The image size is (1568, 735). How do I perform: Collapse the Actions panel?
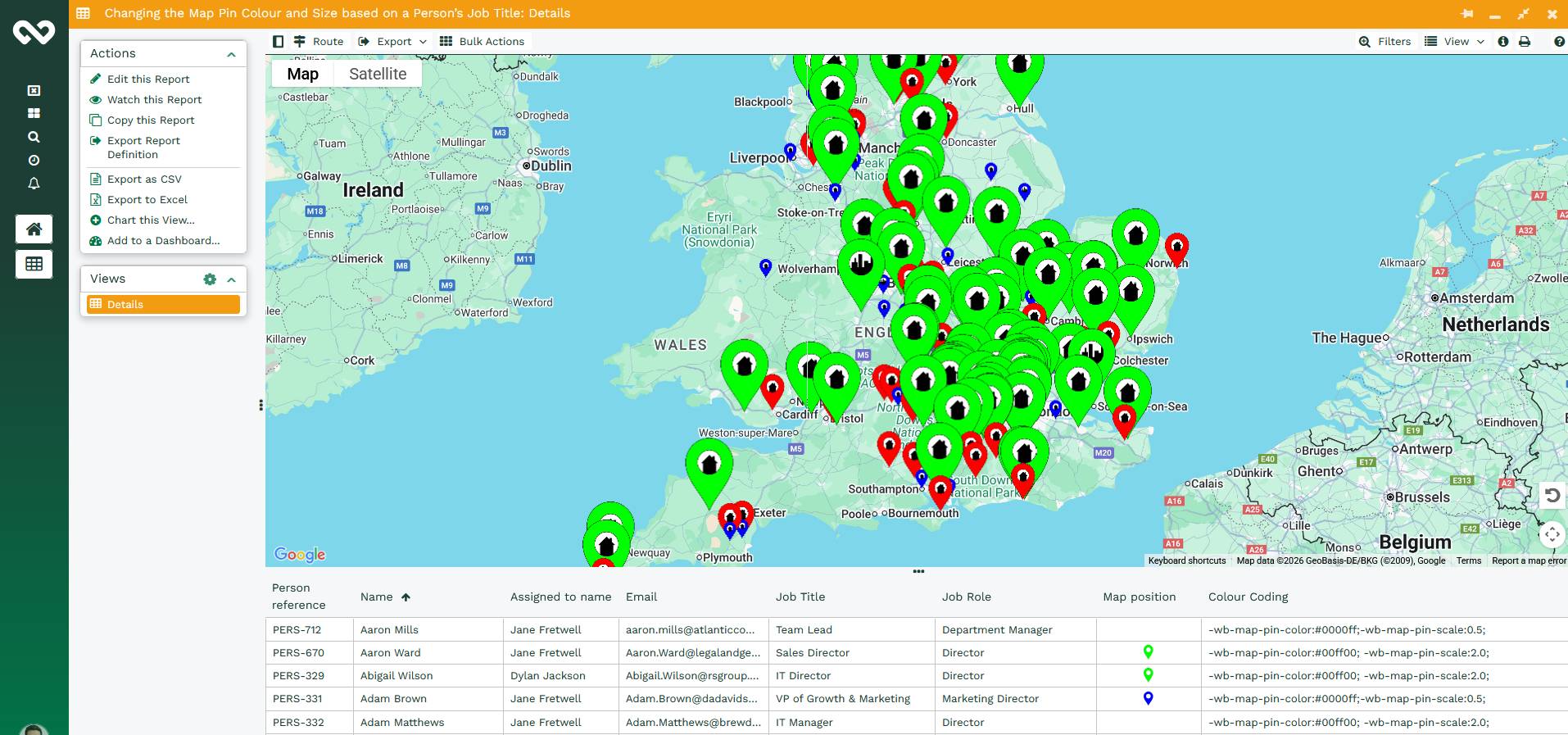(231, 54)
